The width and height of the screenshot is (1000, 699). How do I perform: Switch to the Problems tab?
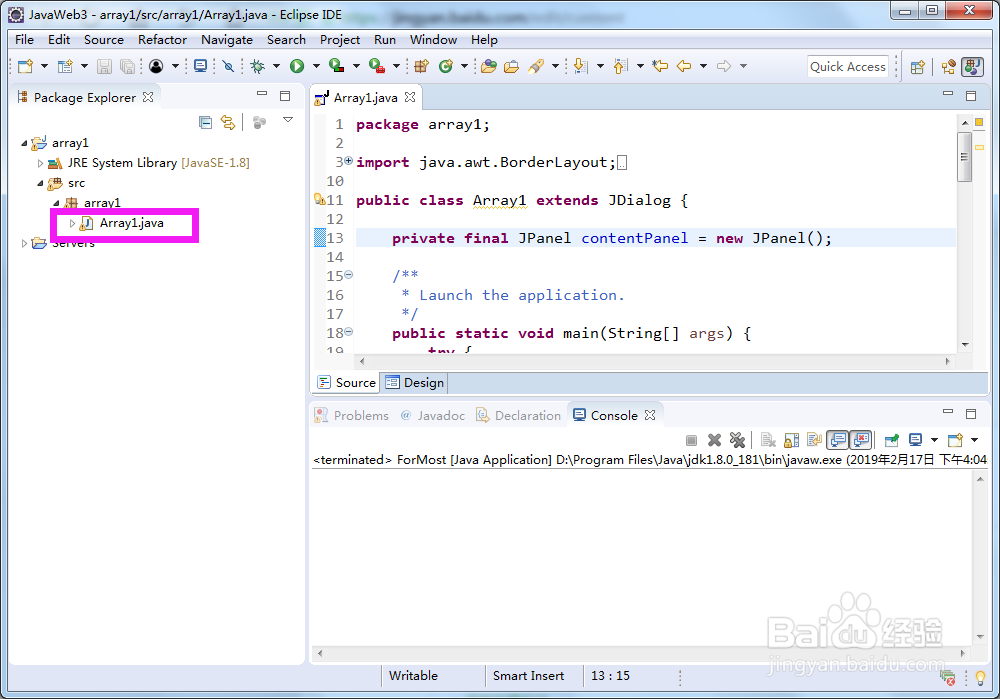click(353, 416)
